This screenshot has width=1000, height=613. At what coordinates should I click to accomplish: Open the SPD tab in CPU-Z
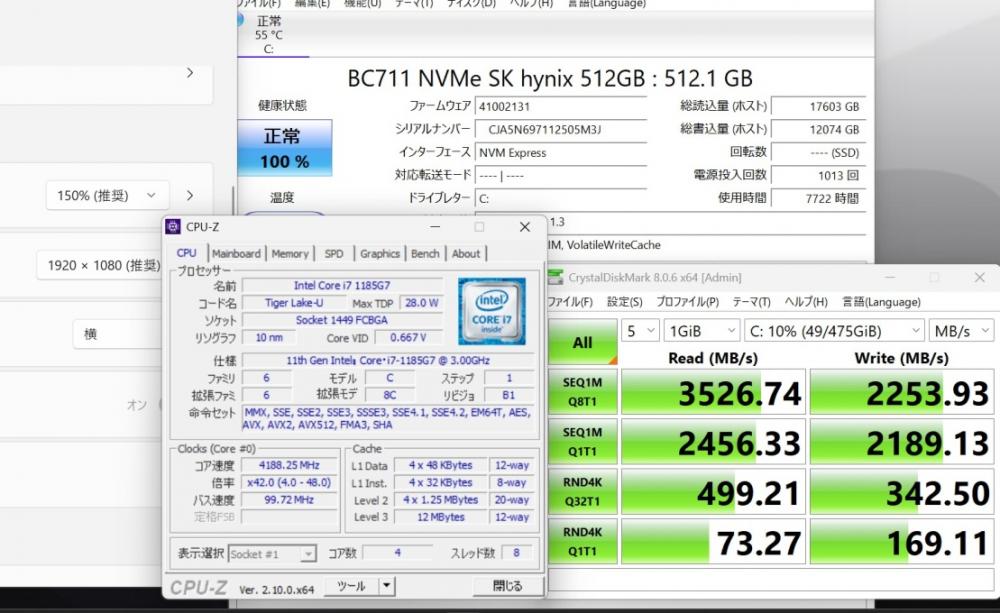tap(334, 253)
